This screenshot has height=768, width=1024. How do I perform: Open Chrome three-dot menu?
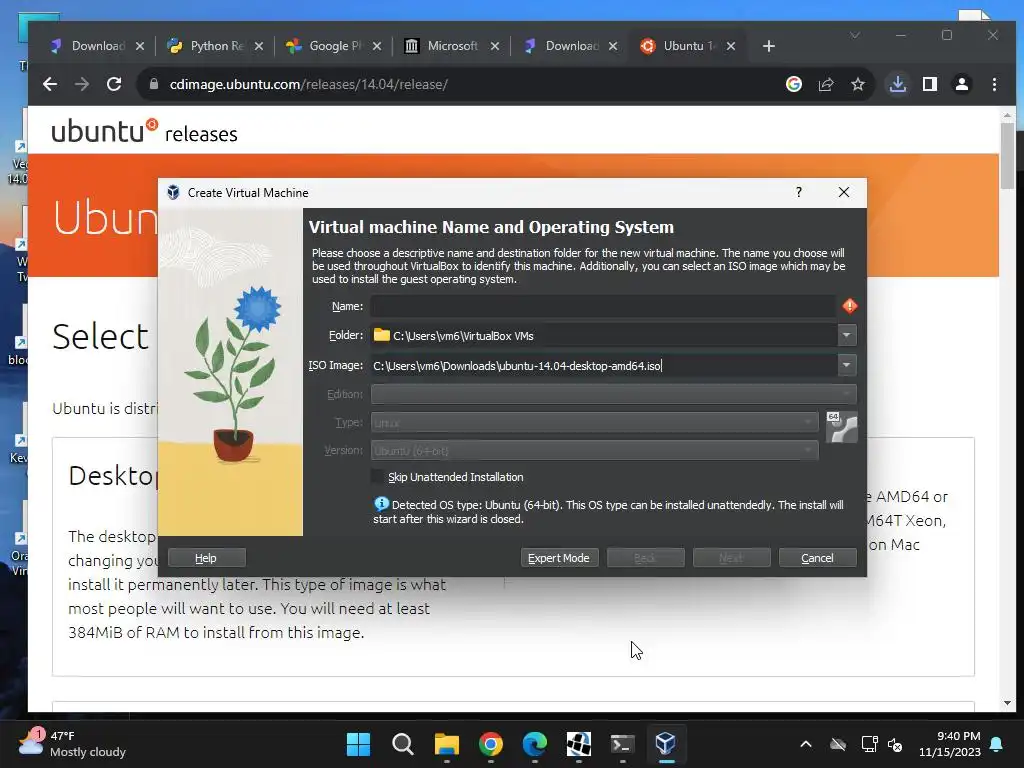click(x=994, y=84)
